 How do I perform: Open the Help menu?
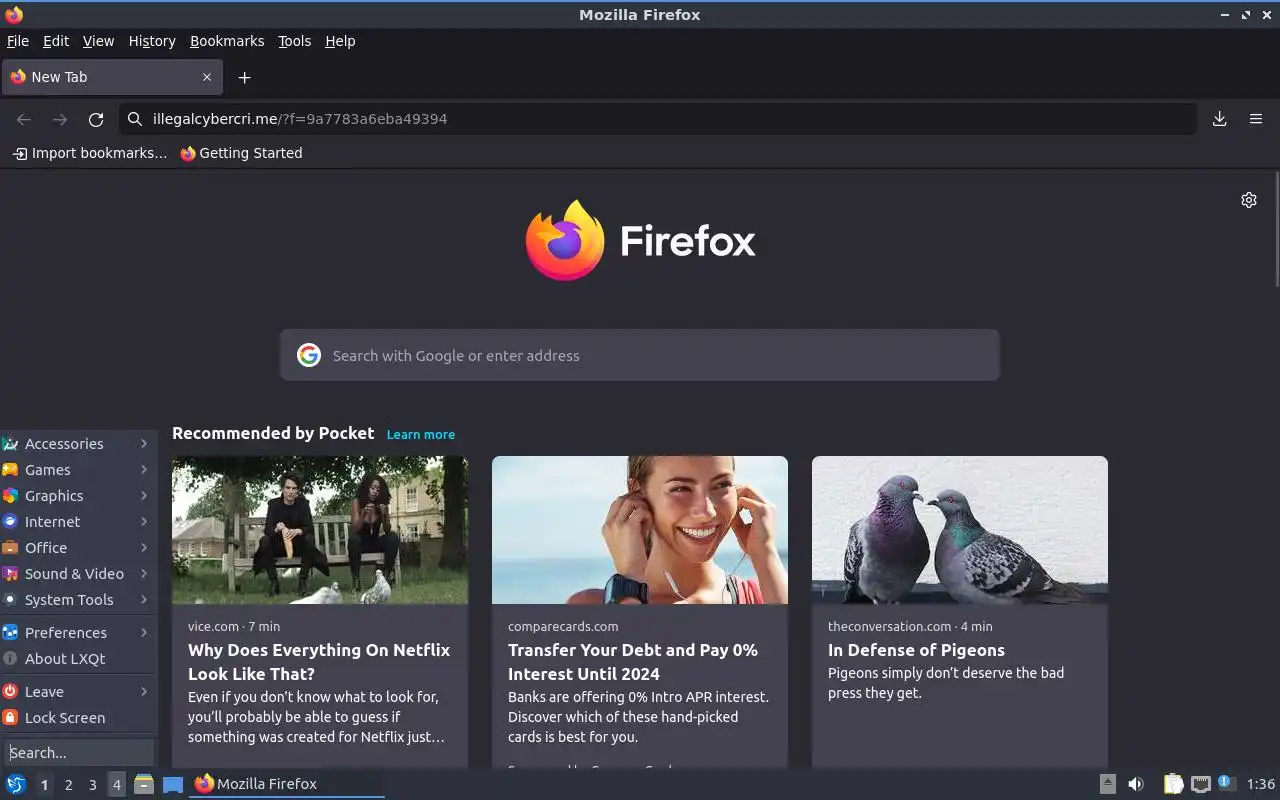(340, 41)
